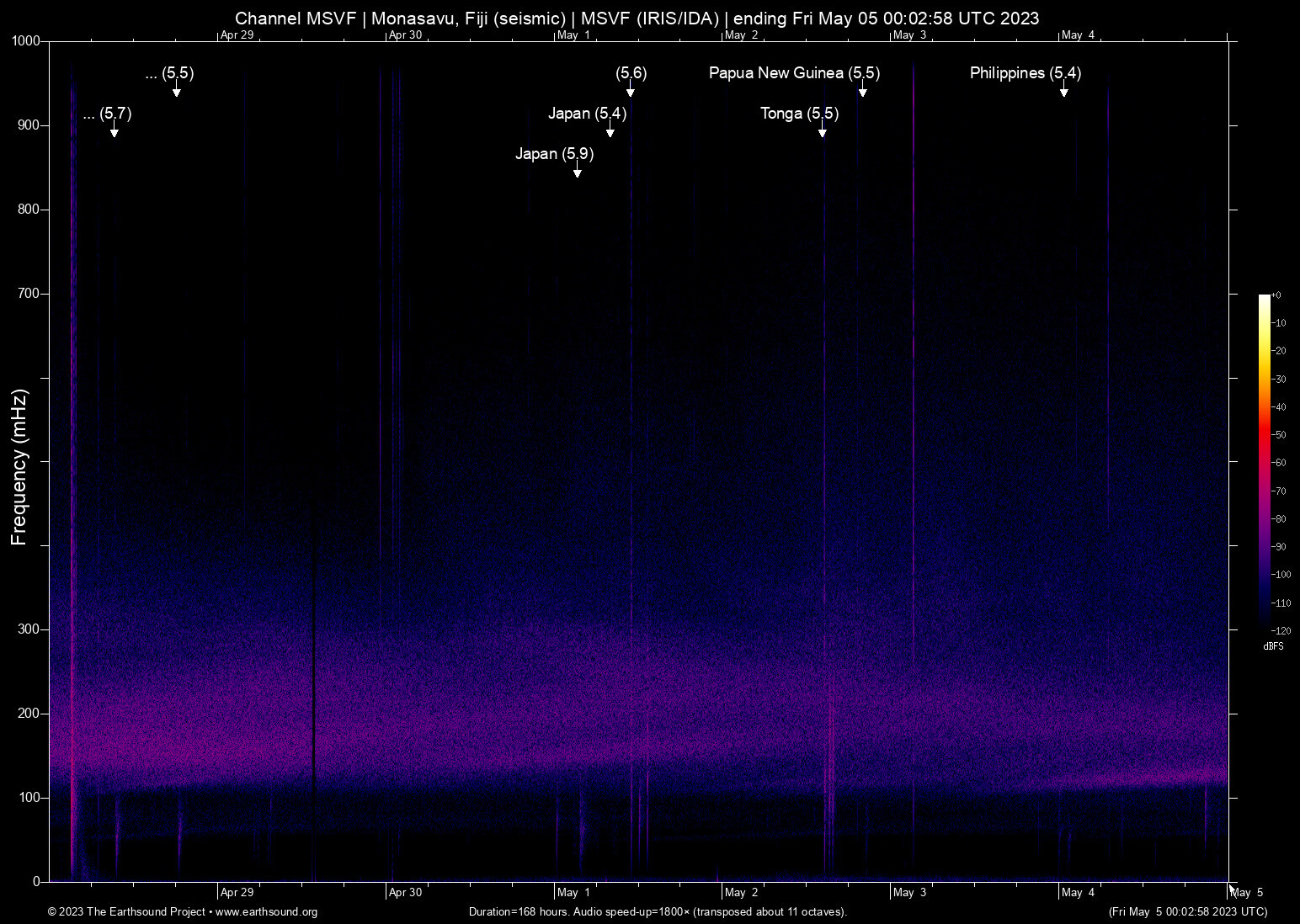Click the May 5 label at the end of the time axis
The image size is (1300, 924).
click(x=1247, y=892)
